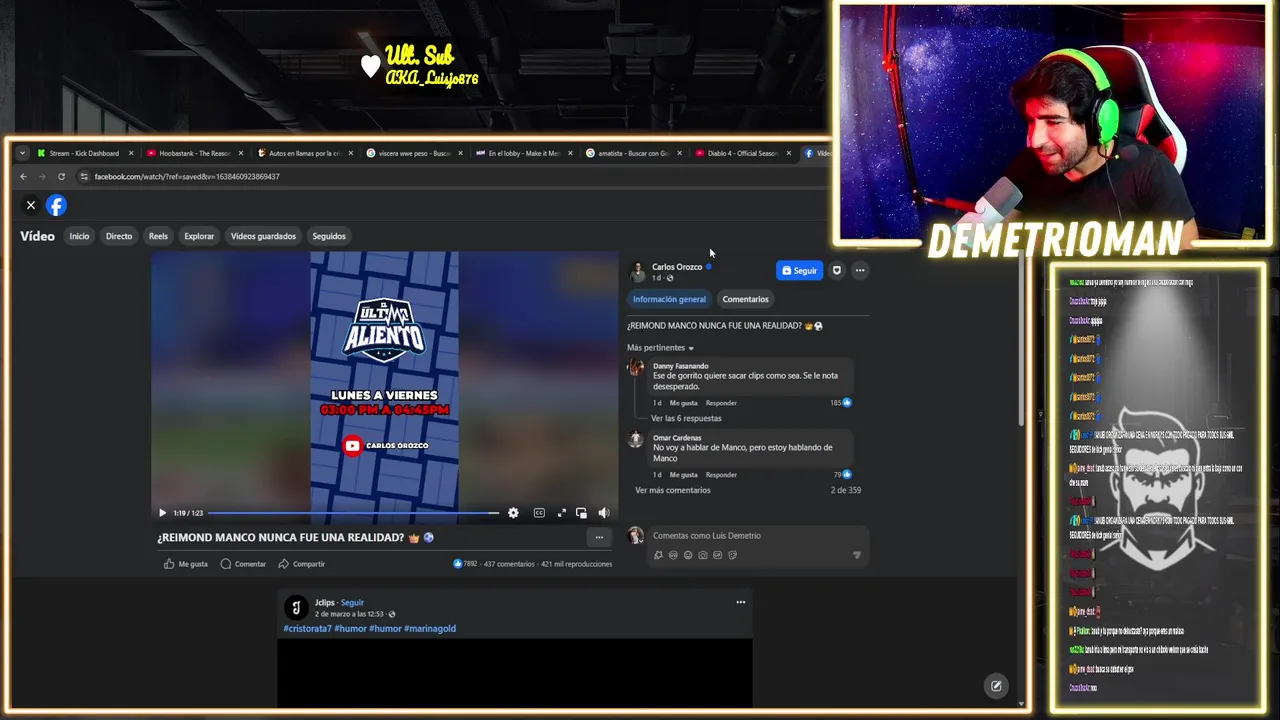Seek on the video progress bar
Screen dimensions: 1280x720
tap(353, 513)
